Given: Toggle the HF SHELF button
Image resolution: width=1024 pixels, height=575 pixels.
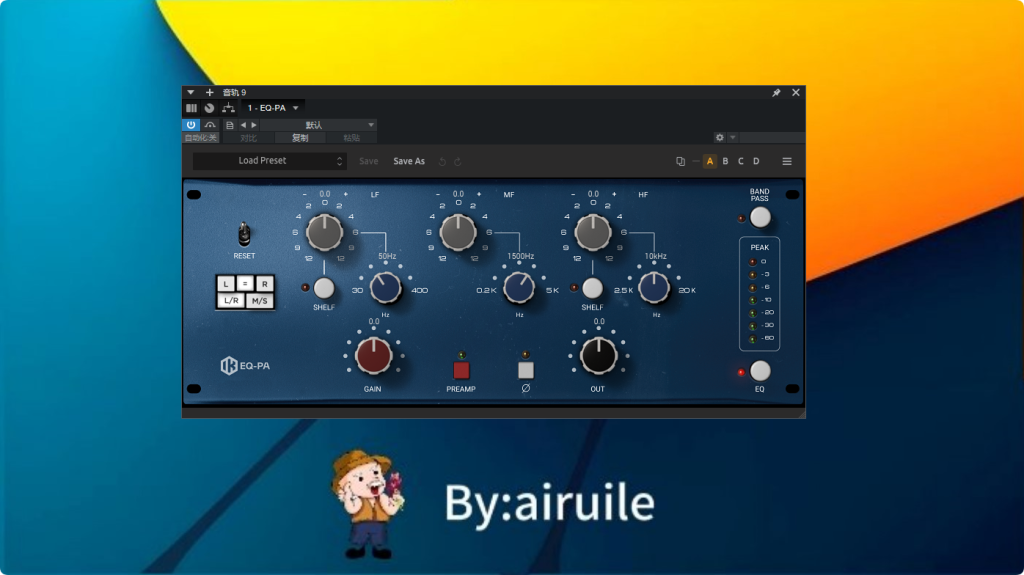Looking at the screenshot, I should pos(592,288).
